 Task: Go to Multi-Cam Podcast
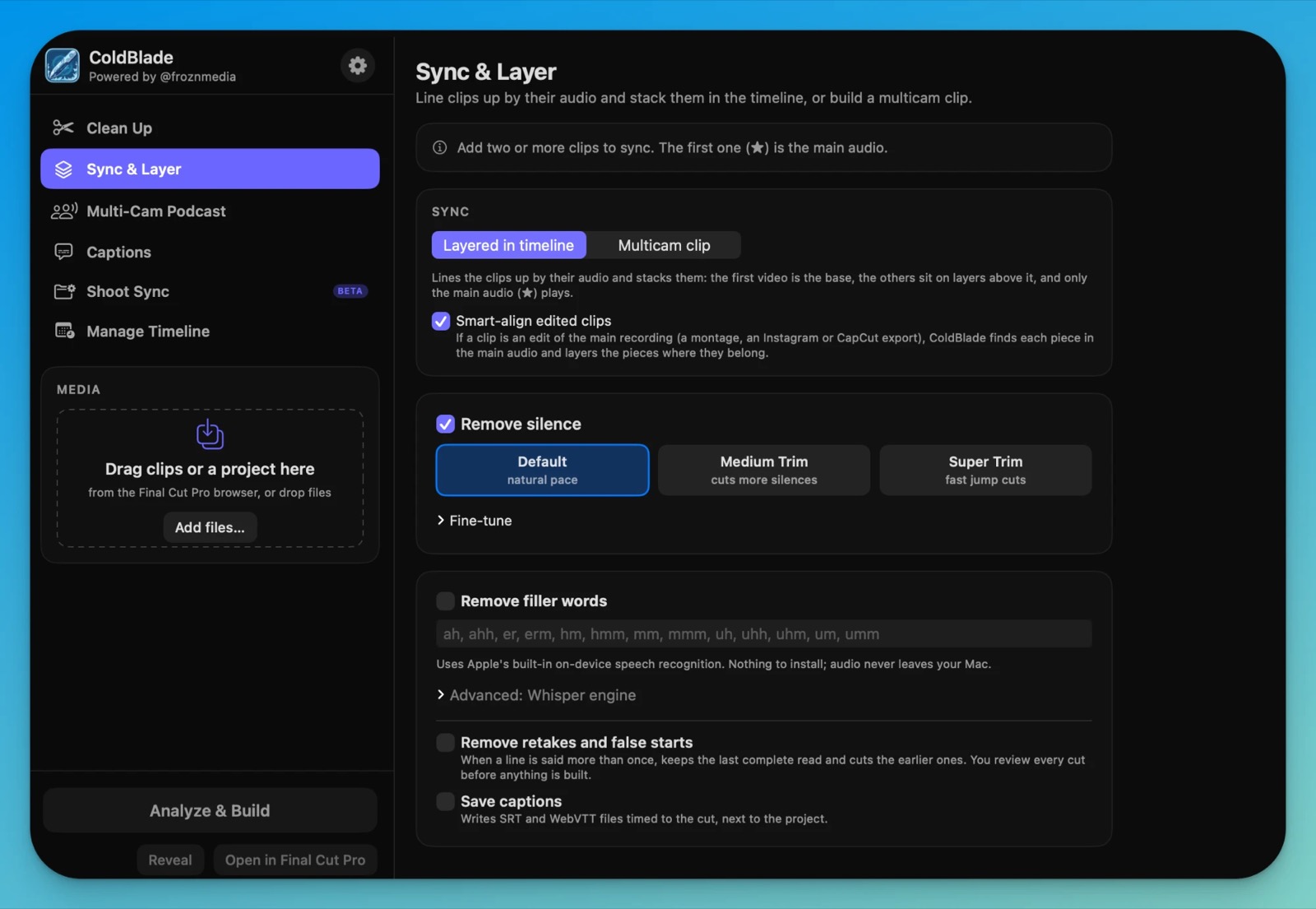click(x=210, y=211)
